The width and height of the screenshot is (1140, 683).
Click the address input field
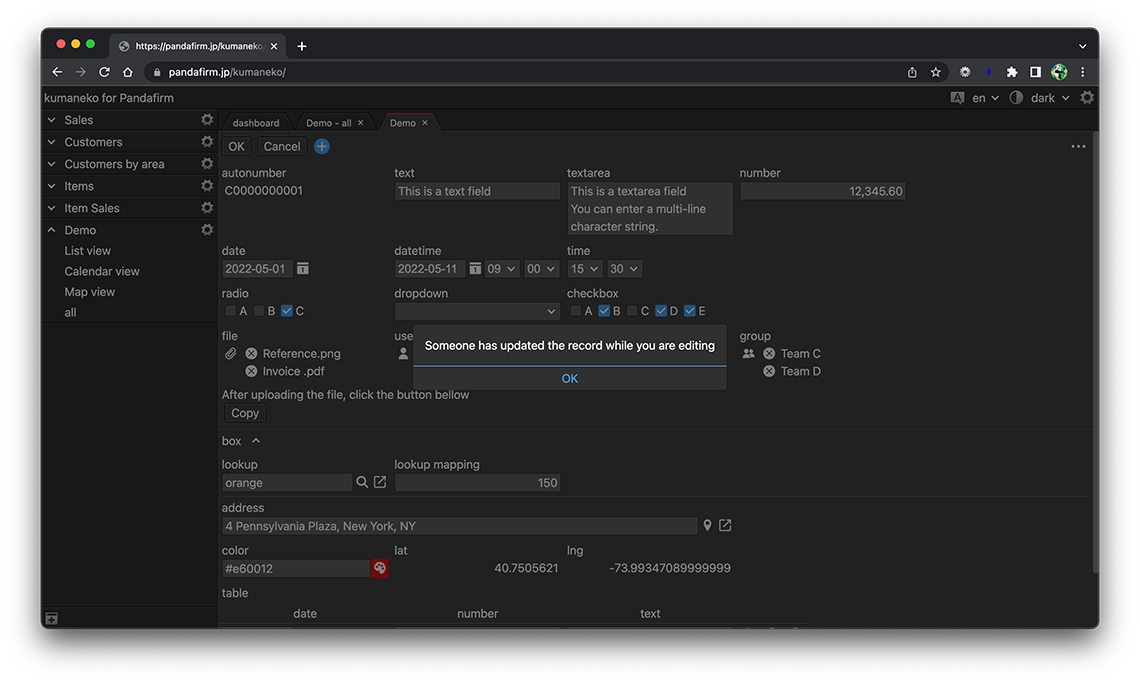coord(459,526)
